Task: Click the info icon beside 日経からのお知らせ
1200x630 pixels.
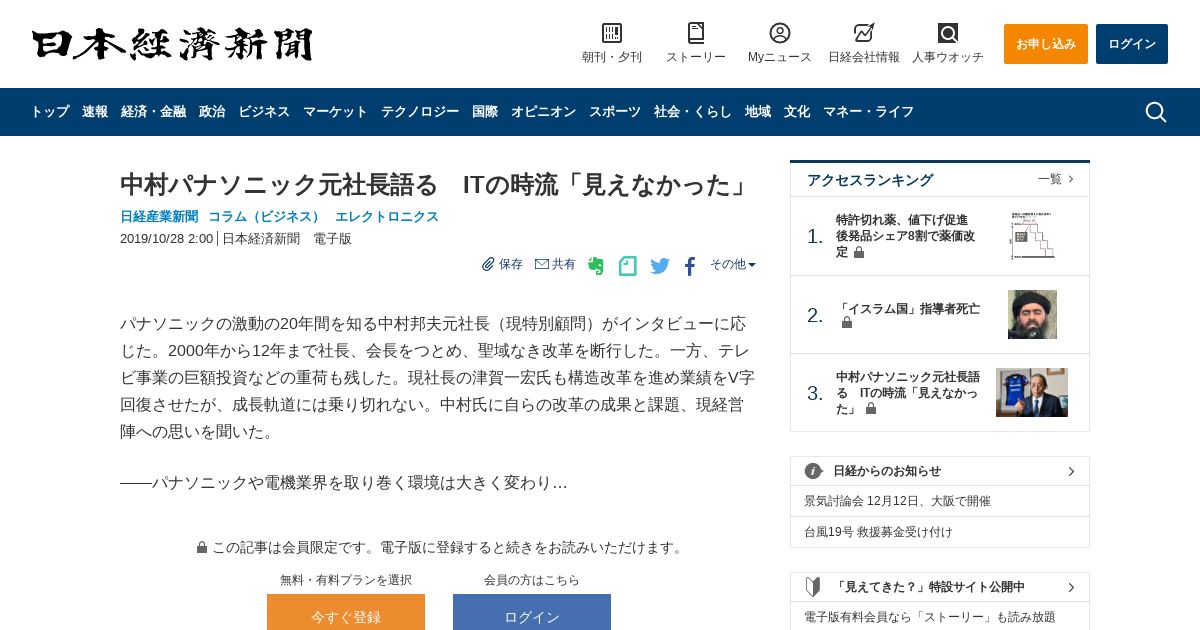Action: [814, 471]
